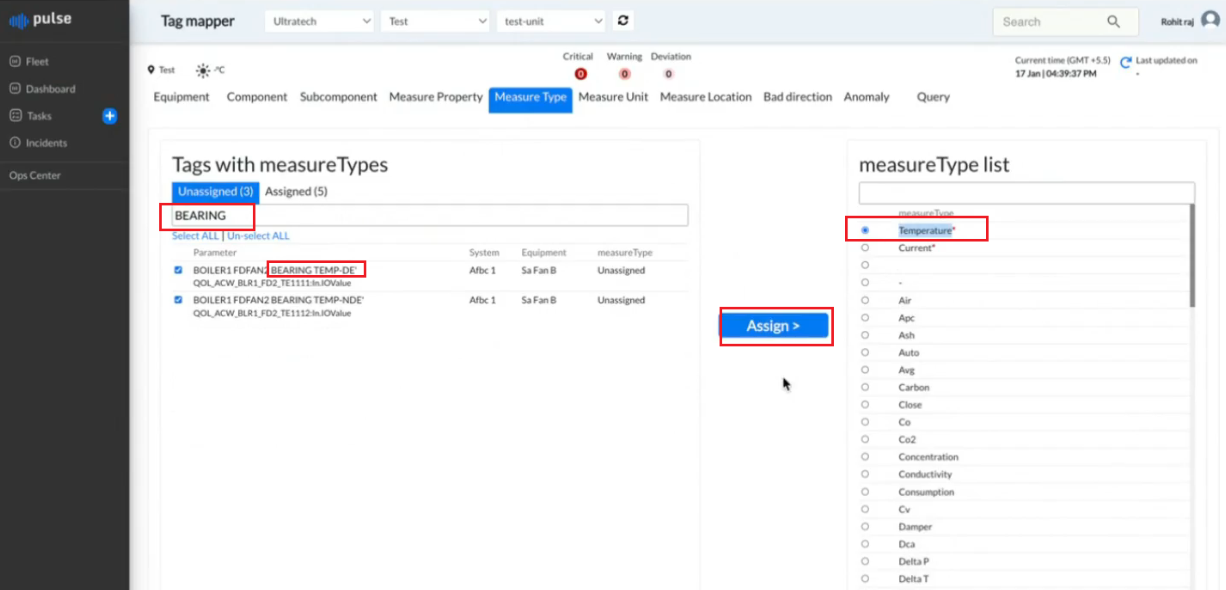
Task: Select the Consumption radio button
Action: [x=865, y=492]
